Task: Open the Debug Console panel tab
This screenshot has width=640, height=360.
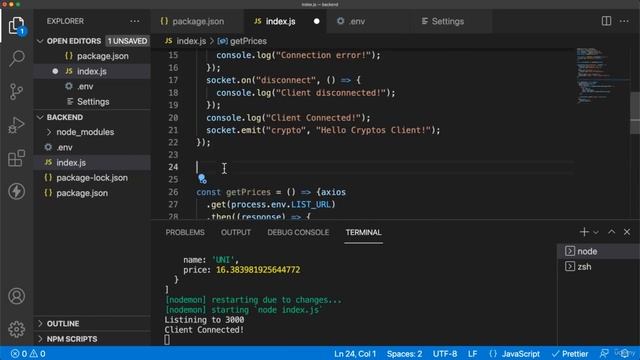Action: coord(298,232)
